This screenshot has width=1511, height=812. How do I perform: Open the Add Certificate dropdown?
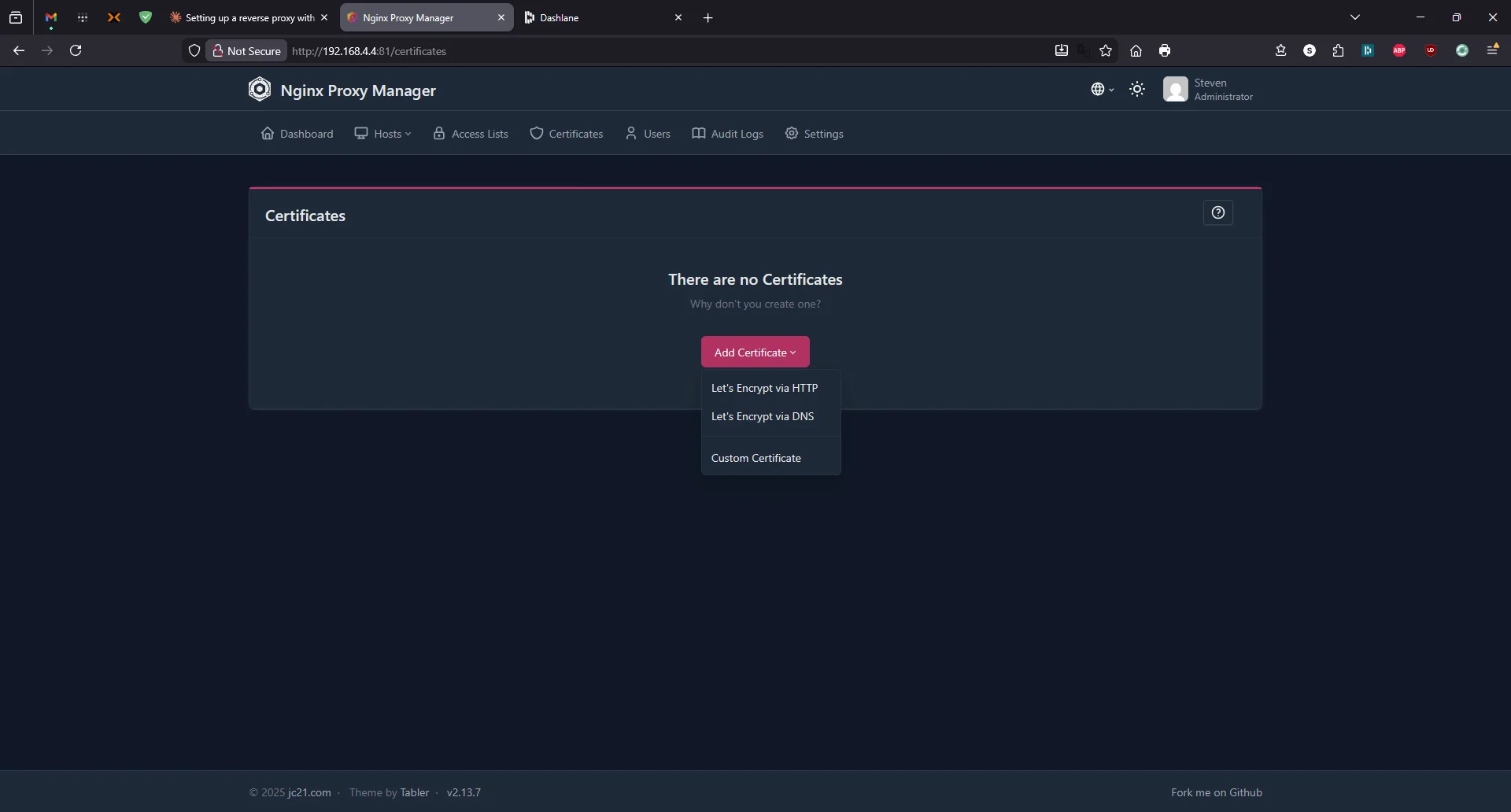coord(755,352)
